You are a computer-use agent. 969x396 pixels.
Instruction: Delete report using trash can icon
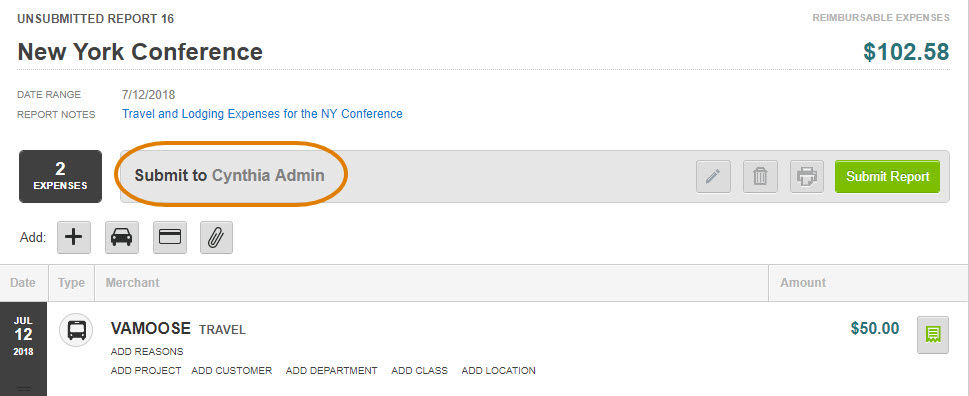[760, 177]
